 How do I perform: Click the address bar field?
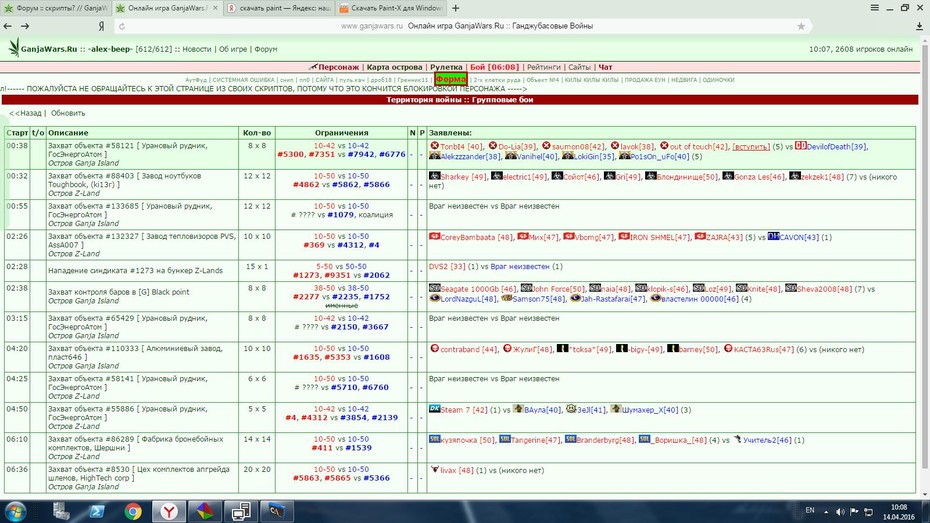pyautogui.click(x=463, y=26)
